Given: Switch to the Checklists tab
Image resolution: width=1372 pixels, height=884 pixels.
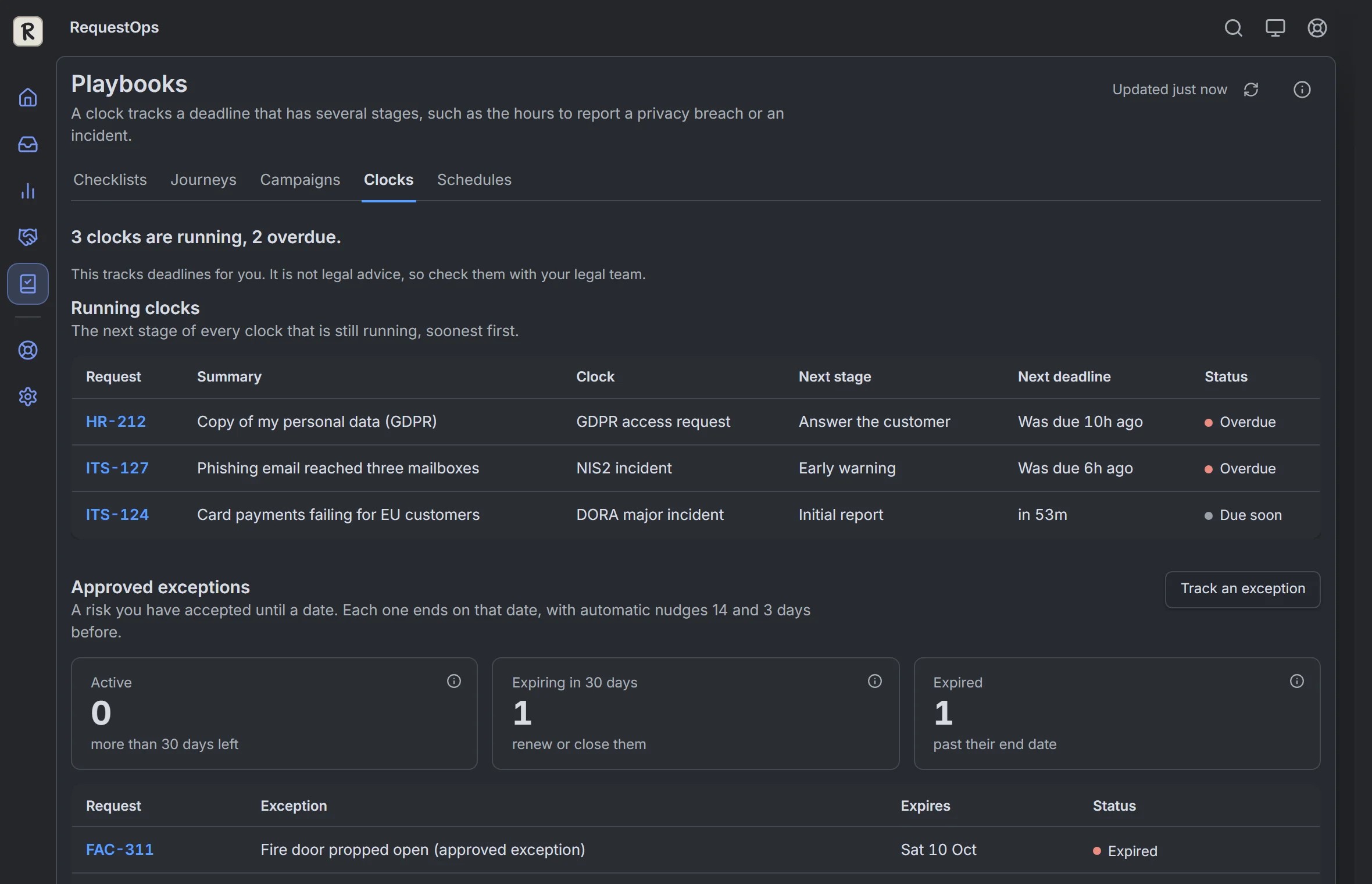Looking at the screenshot, I should click(x=110, y=180).
